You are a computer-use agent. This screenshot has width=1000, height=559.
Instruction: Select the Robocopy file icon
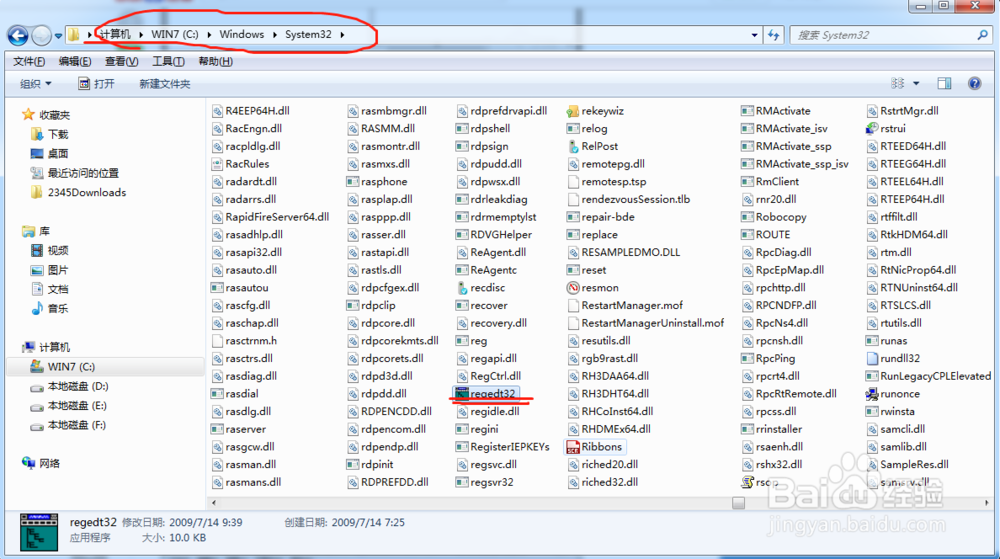pos(747,217)
